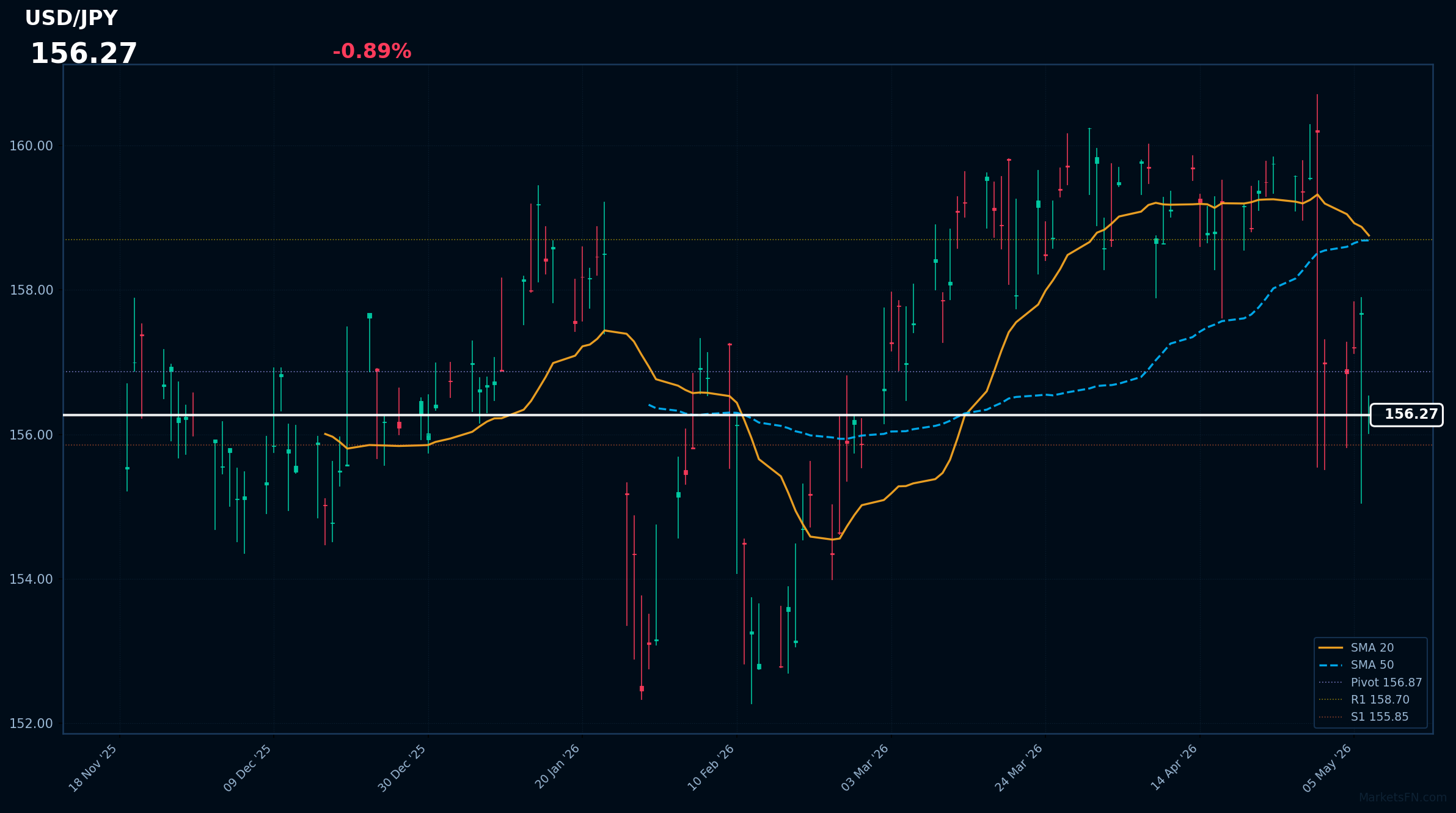Click the 156.27 current price tag on right axis
The width and height of the screenshot is (1456, 813).
click(x=1407, y=414)
